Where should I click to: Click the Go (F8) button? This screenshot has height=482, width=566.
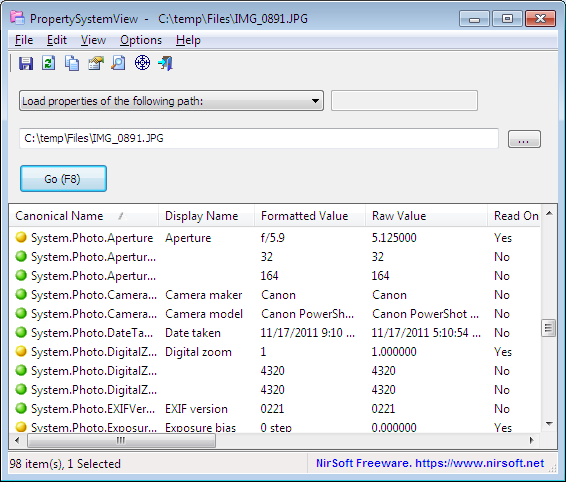pyautogui.click(x=64, y=179)
